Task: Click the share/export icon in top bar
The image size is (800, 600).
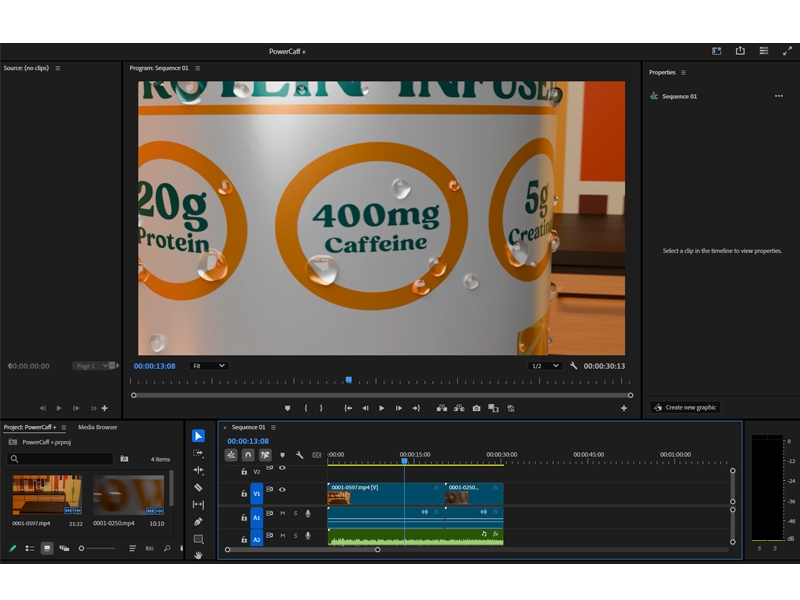Action: coord(740,51)
